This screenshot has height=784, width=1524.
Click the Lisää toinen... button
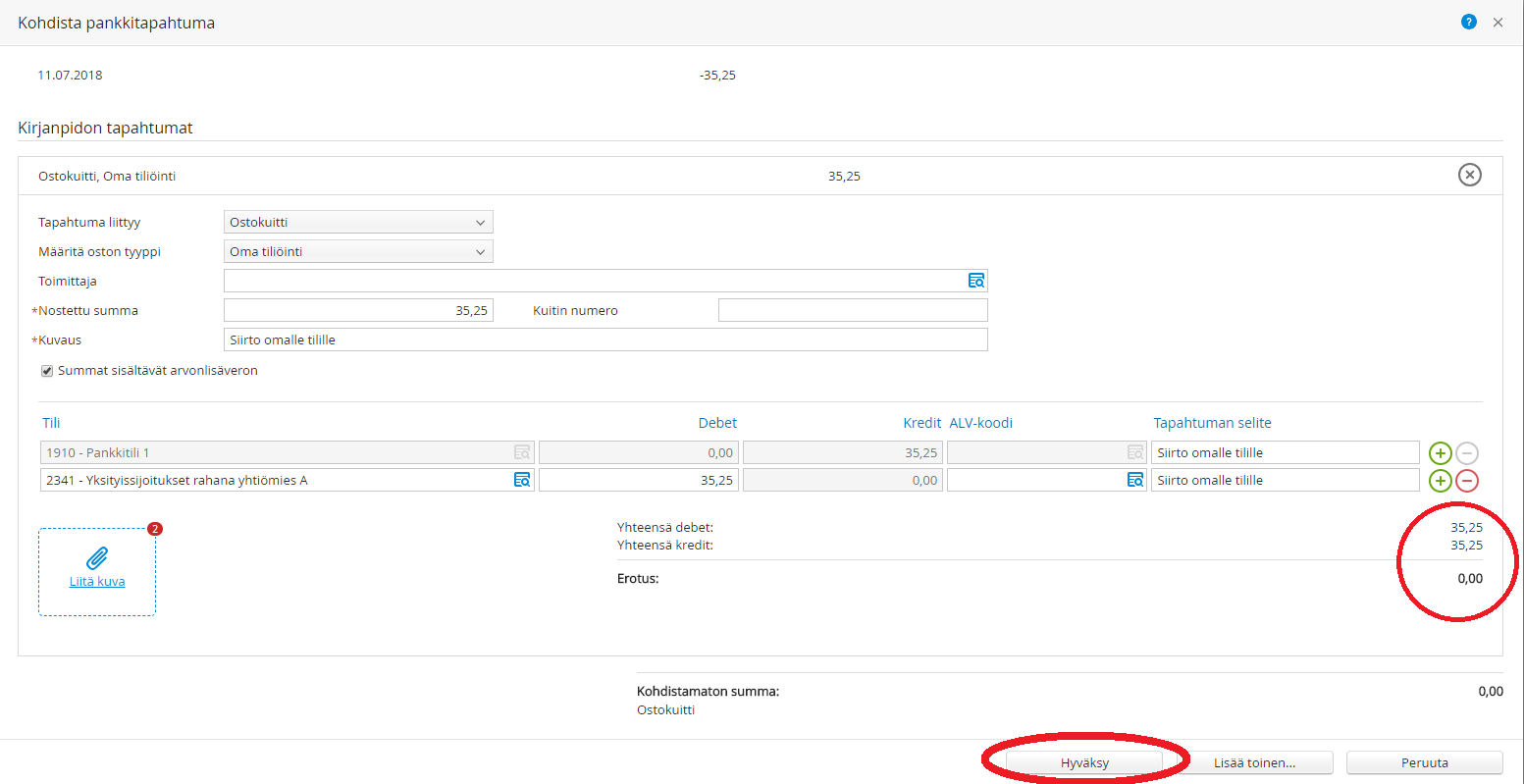coord(1254,762)
